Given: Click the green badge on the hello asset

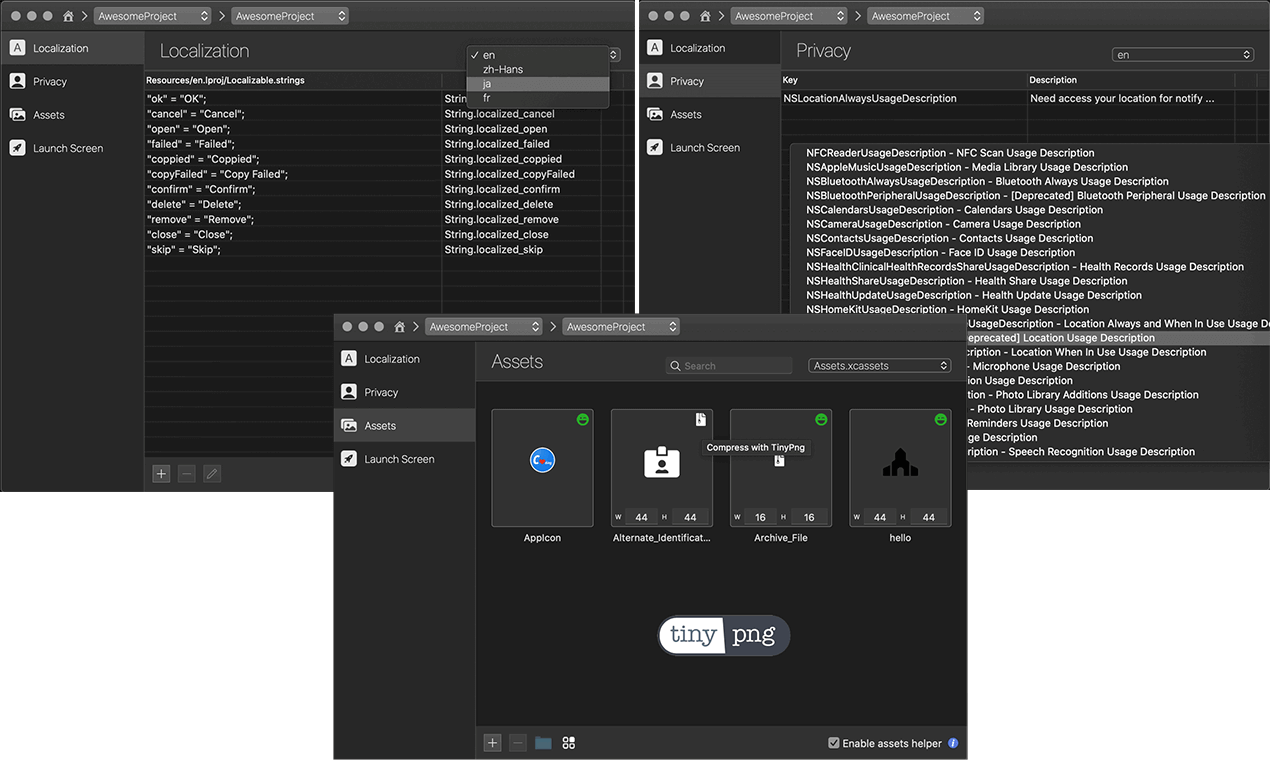Looking at the screenshot, I should tap(939, 421).
